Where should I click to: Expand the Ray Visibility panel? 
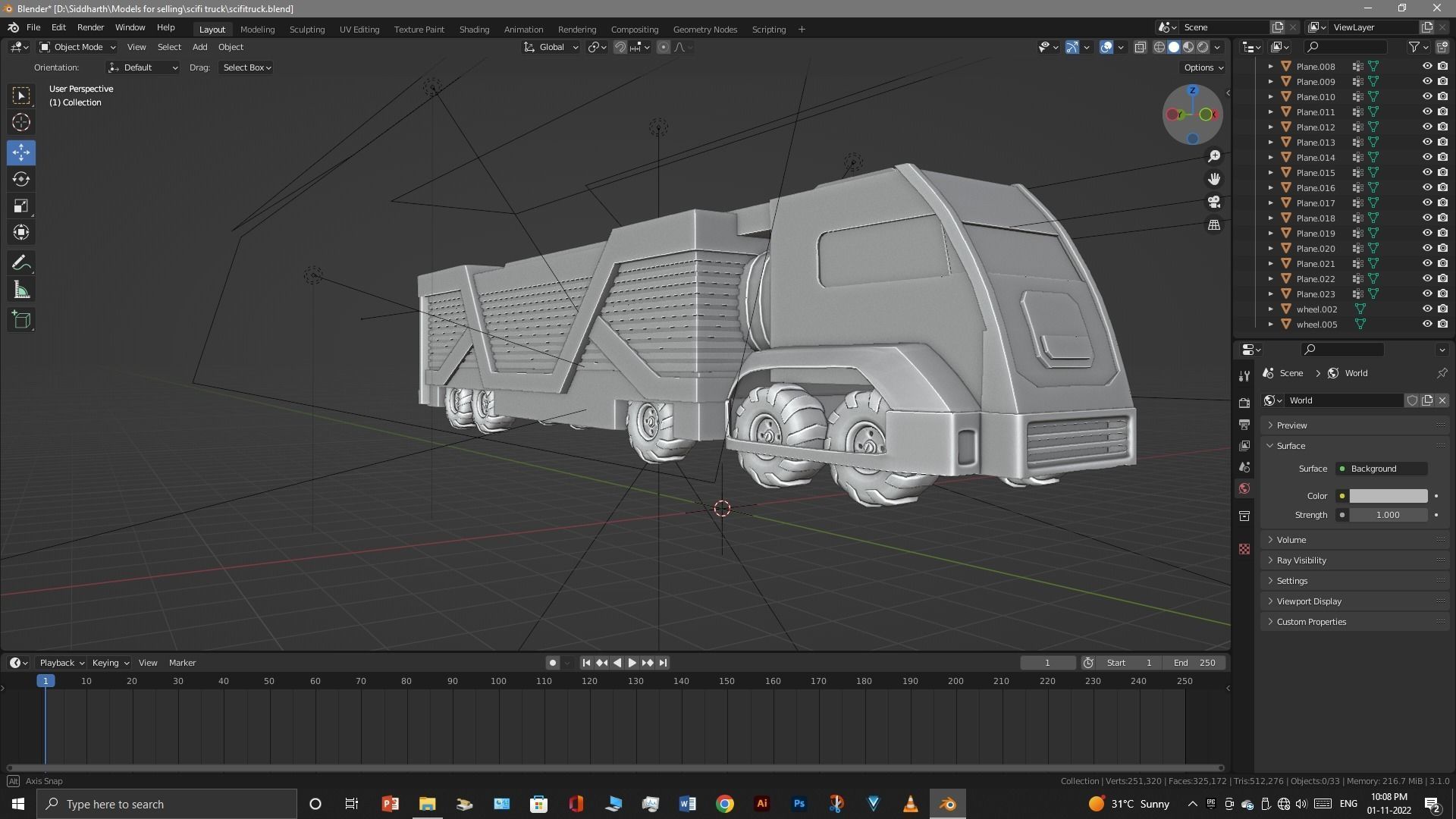(x=1354, y=560)
